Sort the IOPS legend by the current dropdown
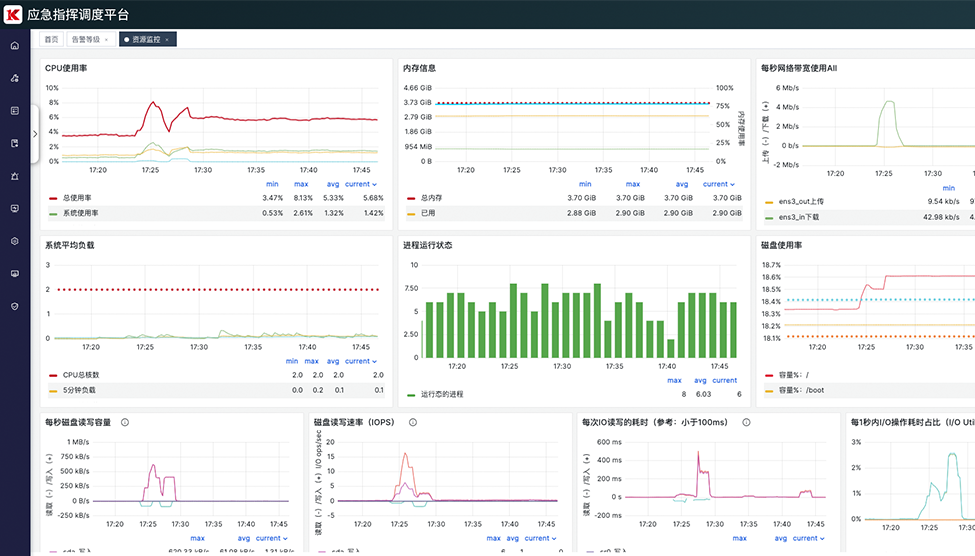The image size is (975, 556). coord(540,539)
